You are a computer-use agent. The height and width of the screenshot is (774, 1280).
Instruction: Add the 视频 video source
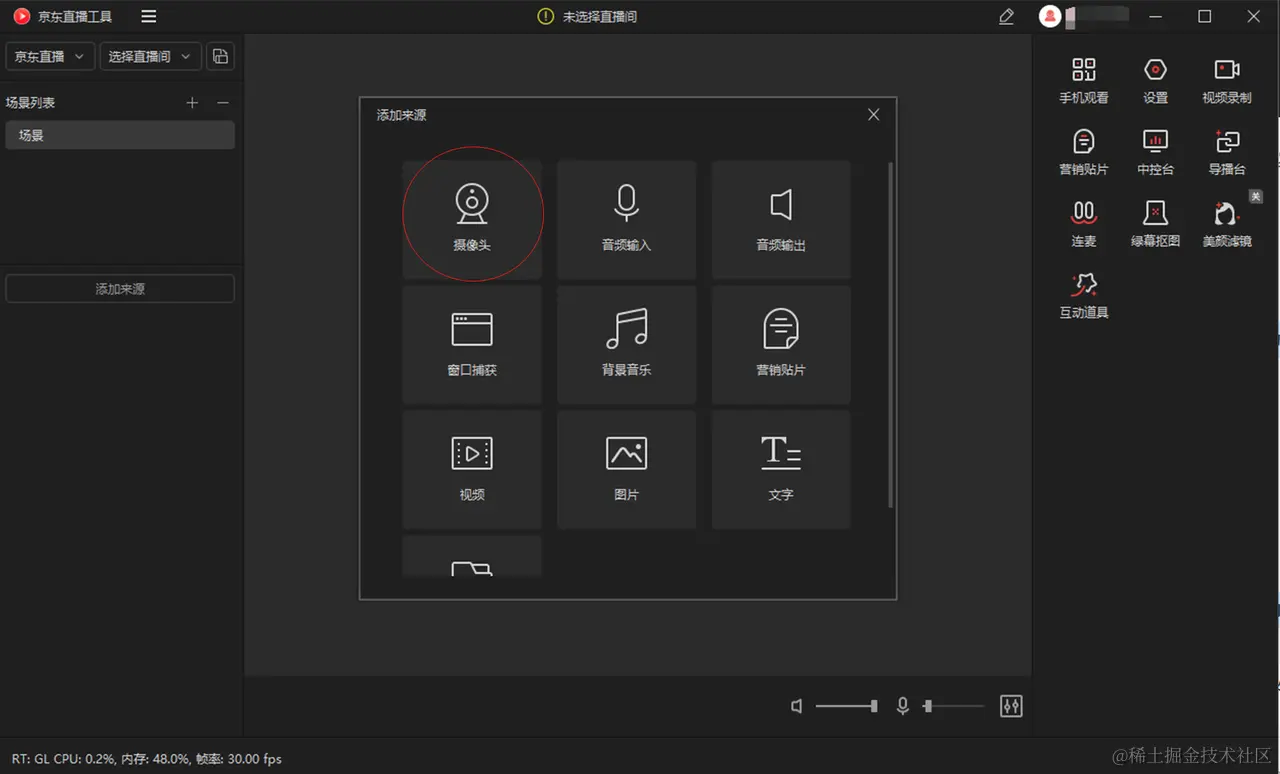click(x=472, y=469)
